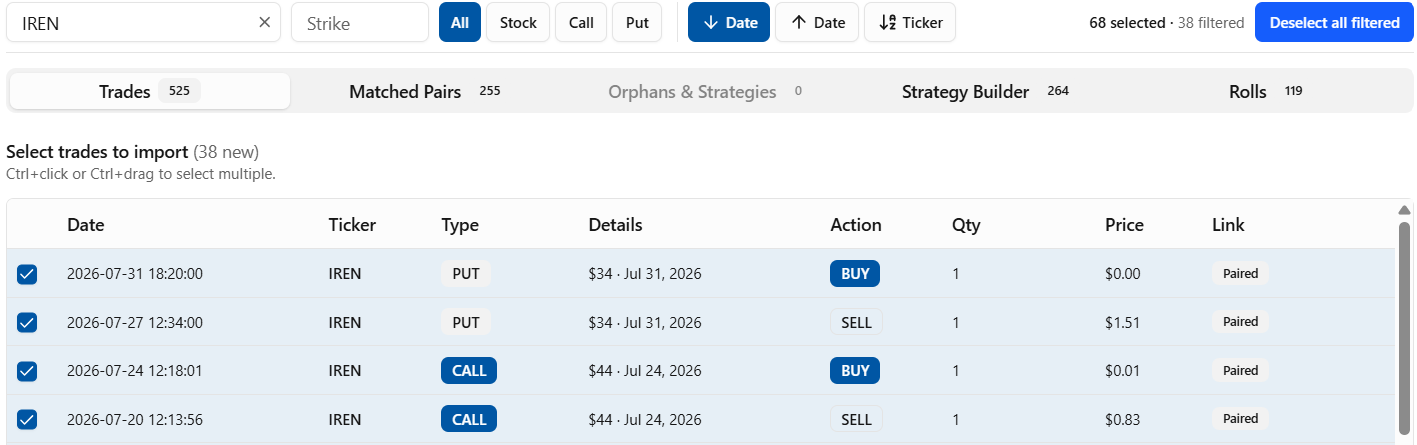Viewport: 1417px width, 445px height.
Task: Click BUY badge in 2026-07-31 row
Action: (855, 273)
